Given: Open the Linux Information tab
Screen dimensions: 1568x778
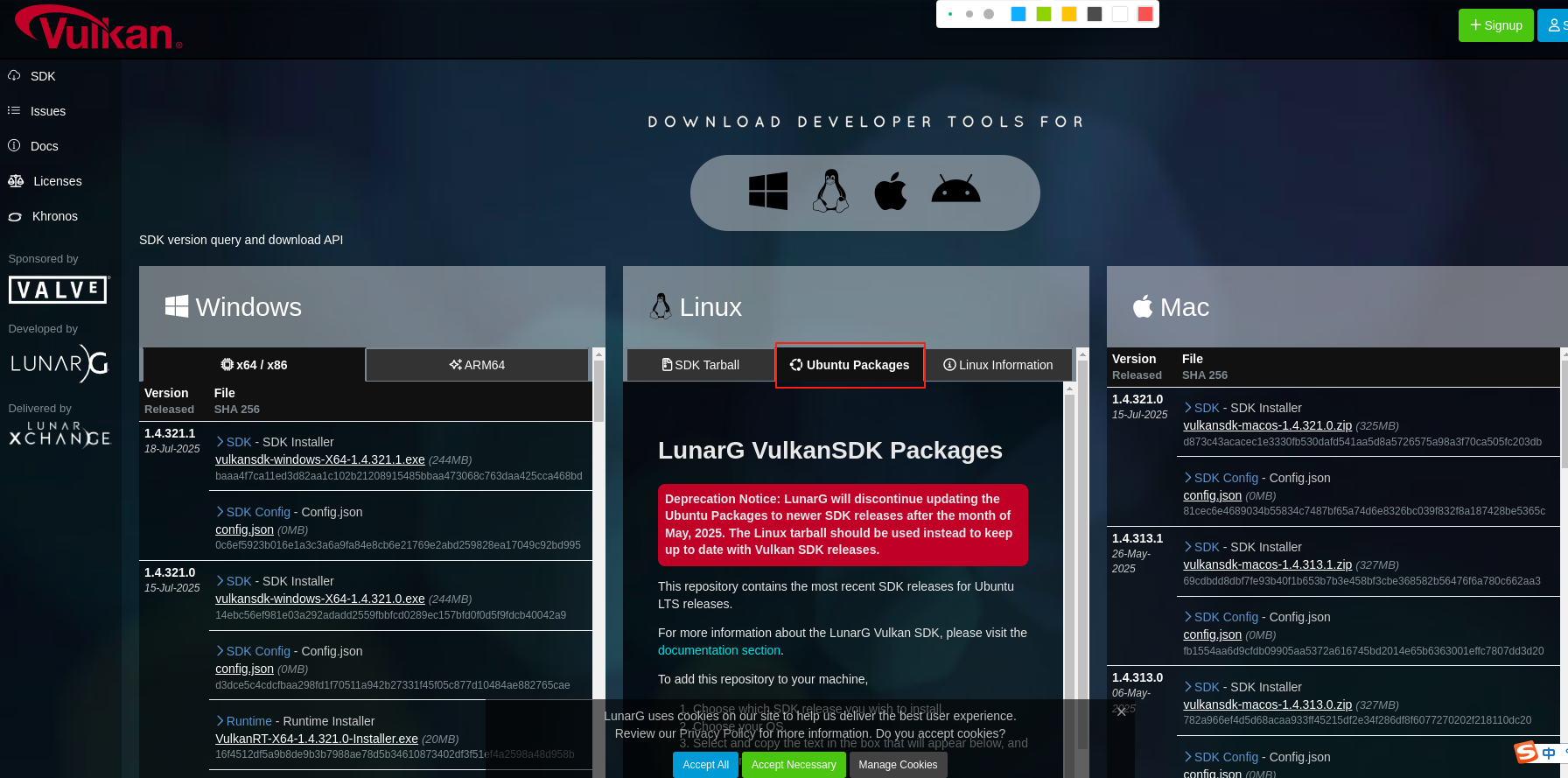Looking at the screenshot, I should pos(998,365).
